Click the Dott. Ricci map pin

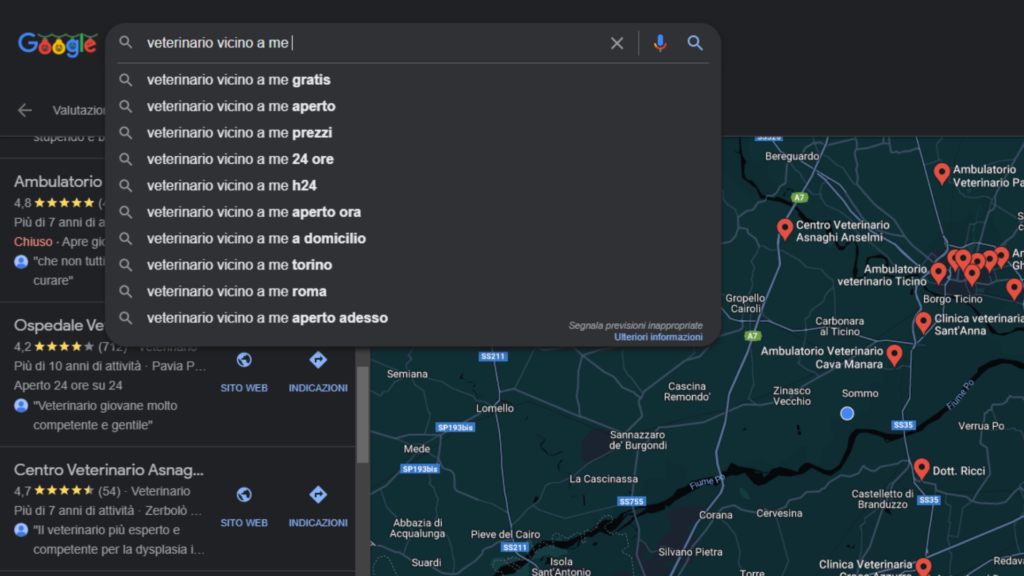[922, 468]
